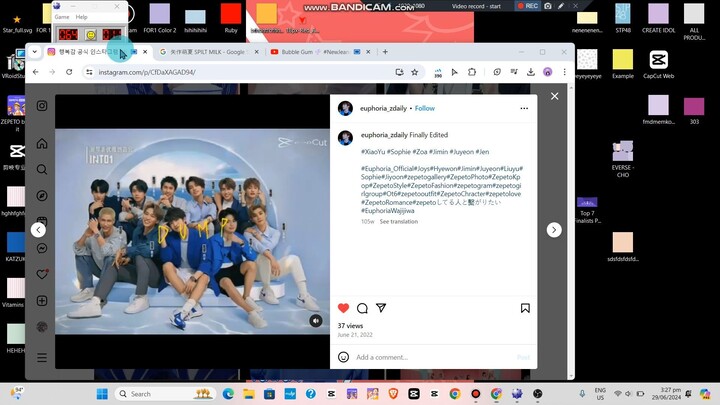Open the More hamburger menu in sidebar
Image resolution: width=720 pixels, height=405 pixels.
click(42, 357)
